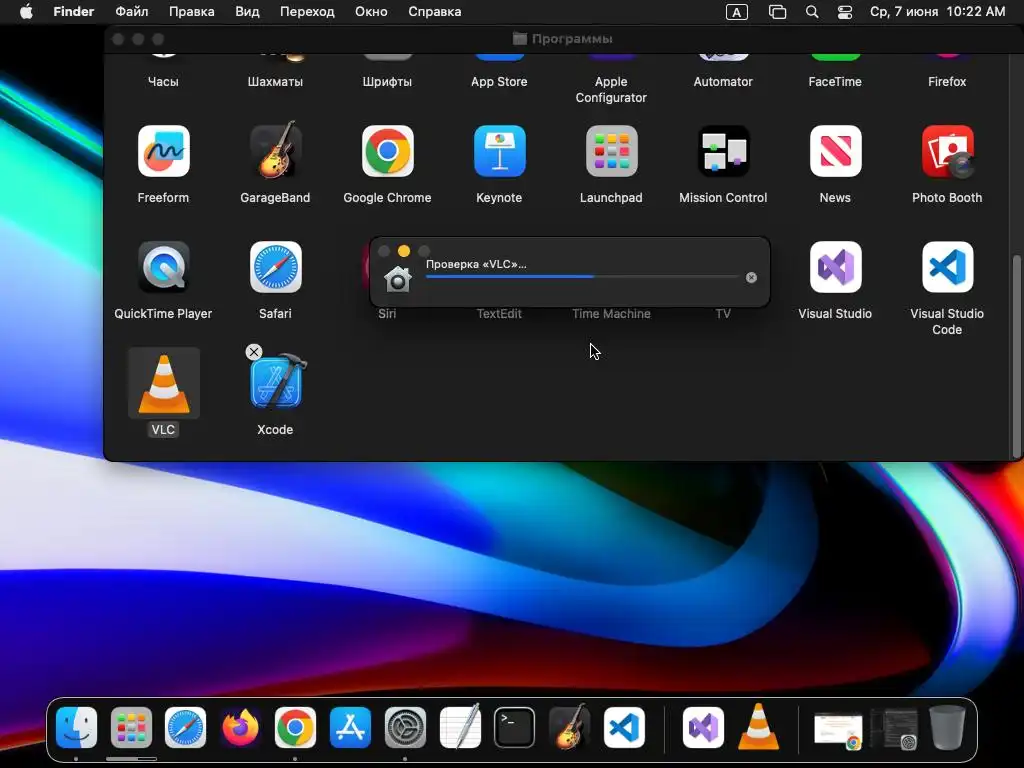
Task: Select the Keynote app icon
Action: [x=499, y=152]
